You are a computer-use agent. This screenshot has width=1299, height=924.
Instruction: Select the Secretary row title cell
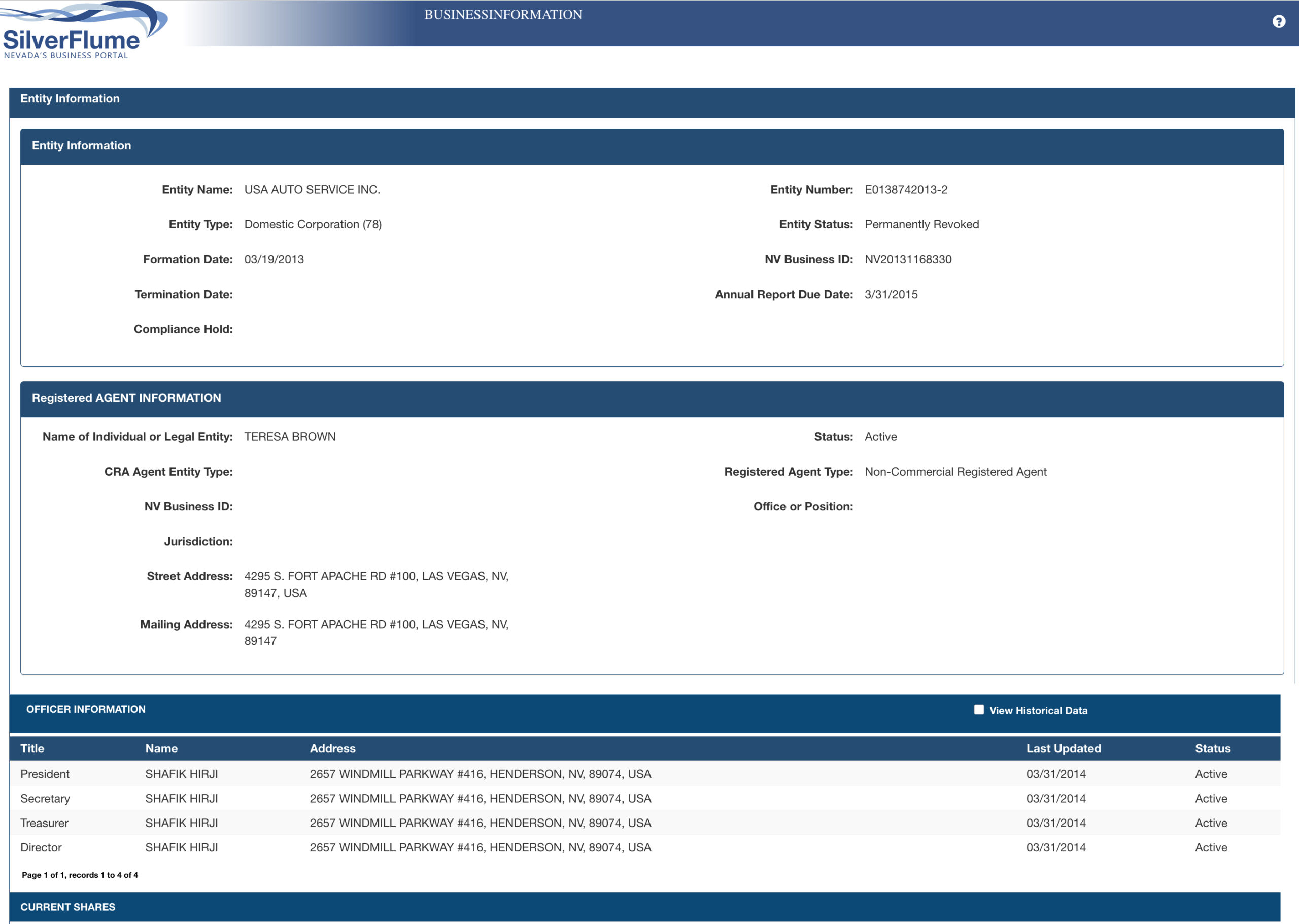tap(45, 798)
